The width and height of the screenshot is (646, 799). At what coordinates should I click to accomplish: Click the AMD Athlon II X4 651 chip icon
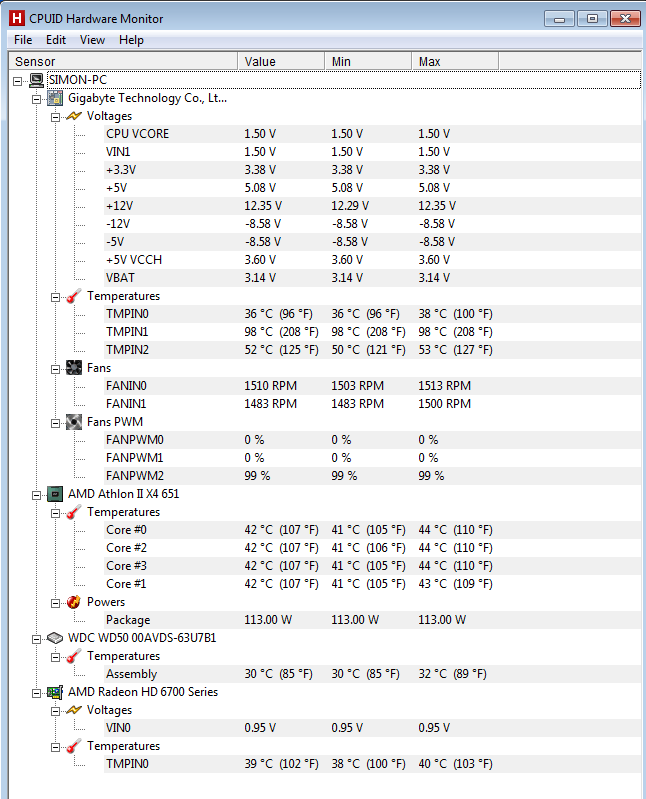pyautogui.click(x=55, y=494)
